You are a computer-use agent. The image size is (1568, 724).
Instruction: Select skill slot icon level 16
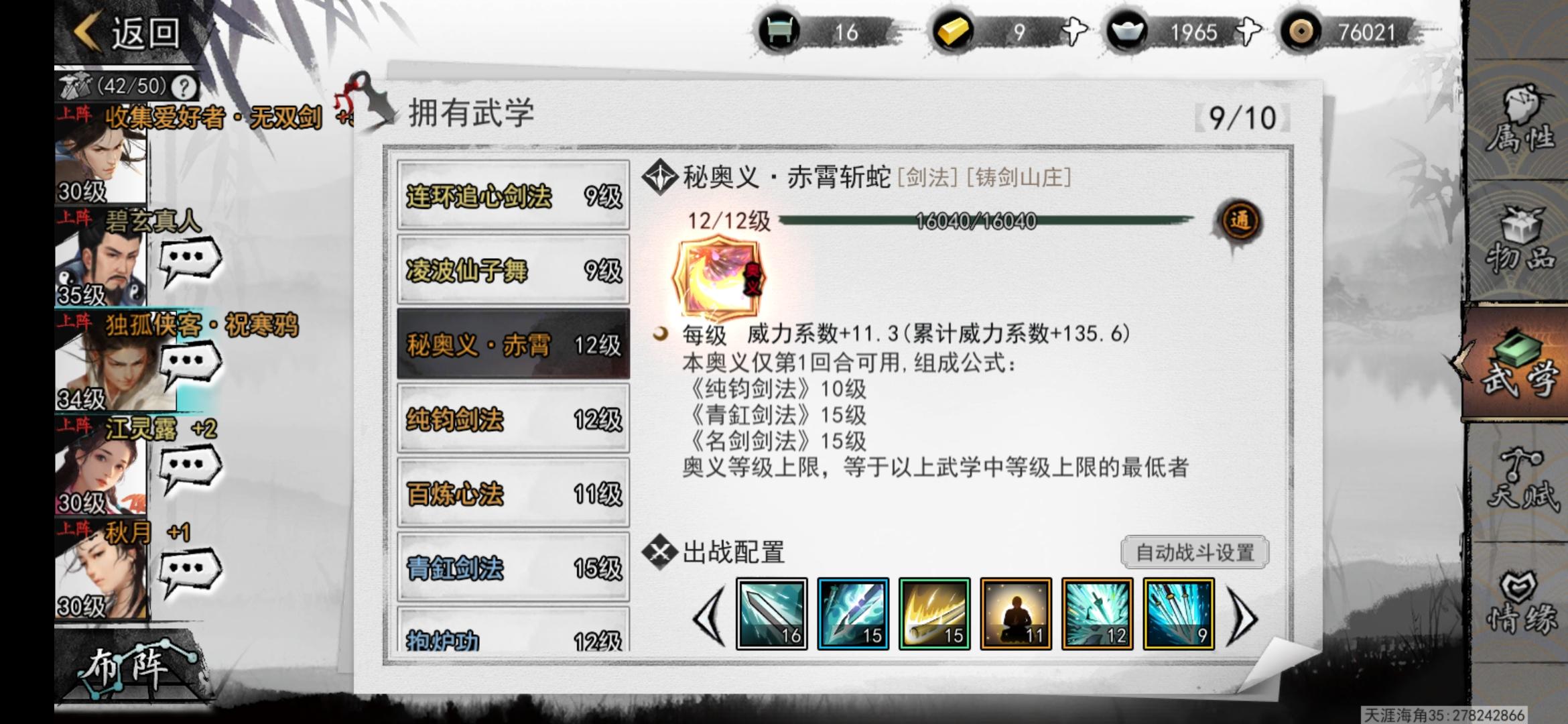771,614
